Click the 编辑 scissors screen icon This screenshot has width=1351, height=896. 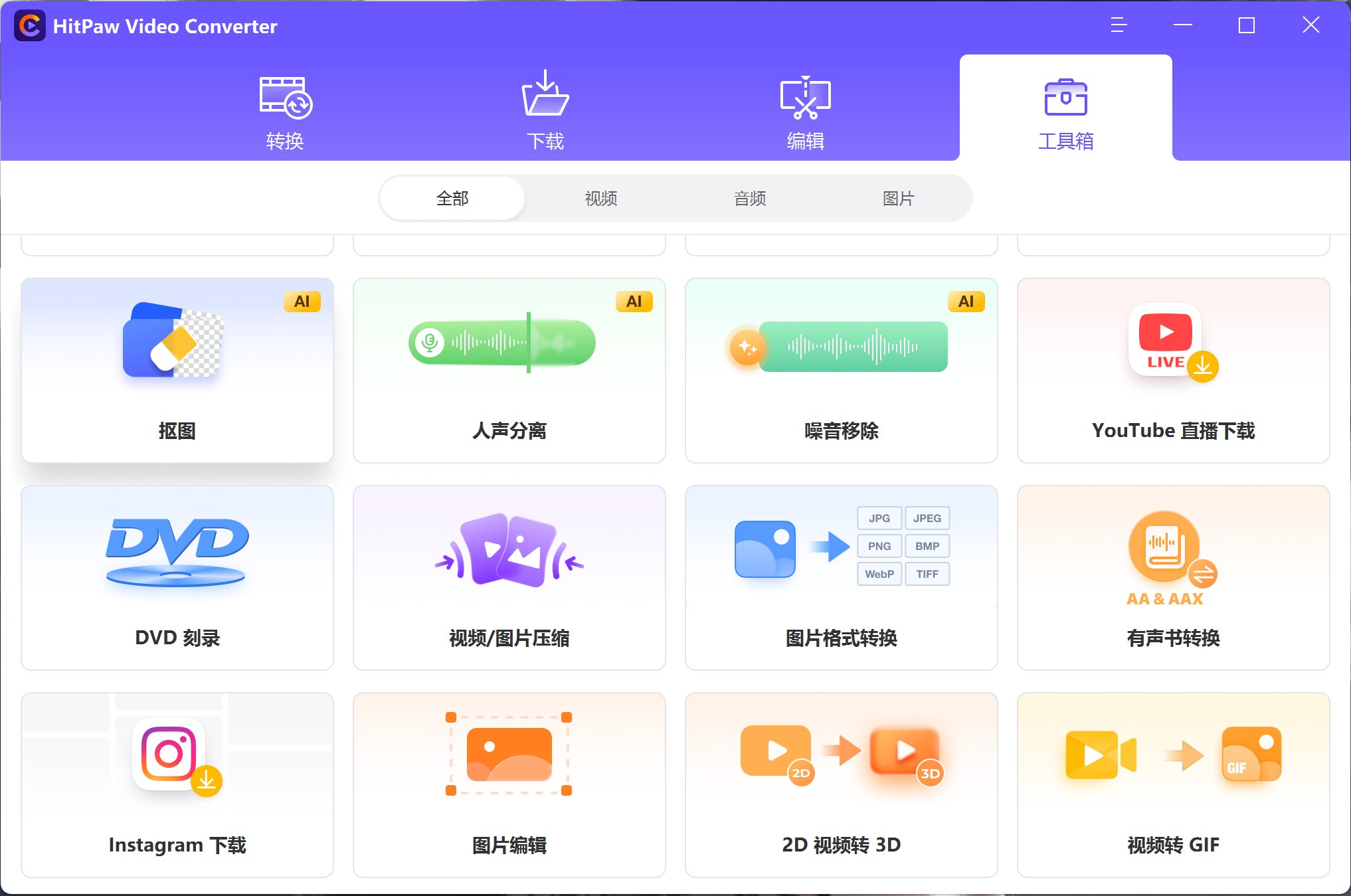point(806,97)
